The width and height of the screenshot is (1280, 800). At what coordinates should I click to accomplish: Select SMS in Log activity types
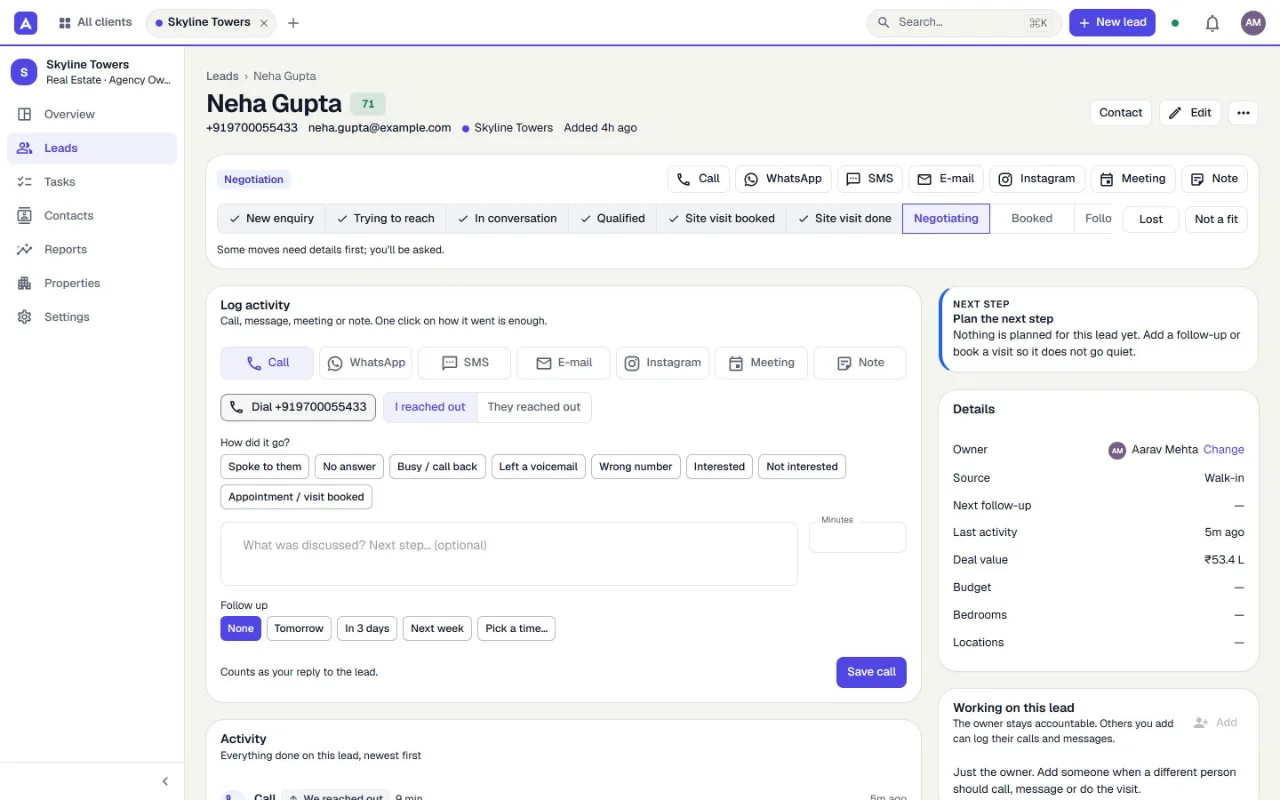click(464, 363)
